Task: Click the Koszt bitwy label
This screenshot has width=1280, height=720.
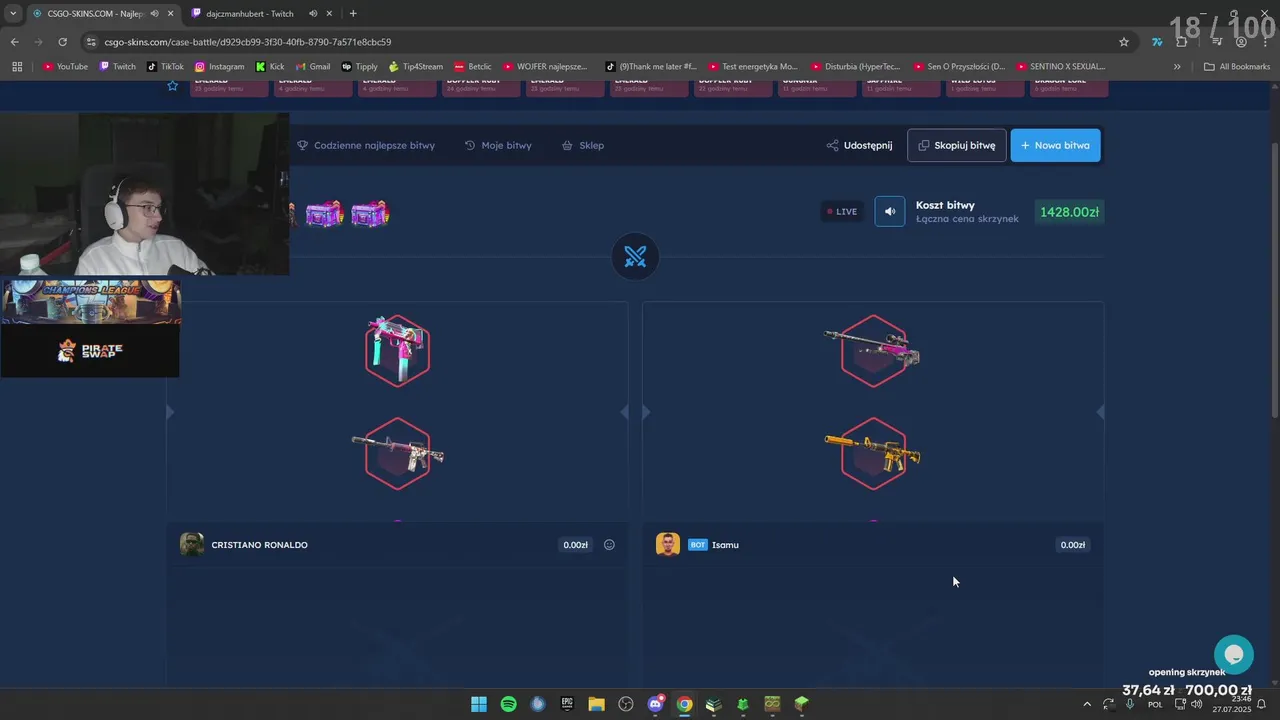Action: pos(945,205)
